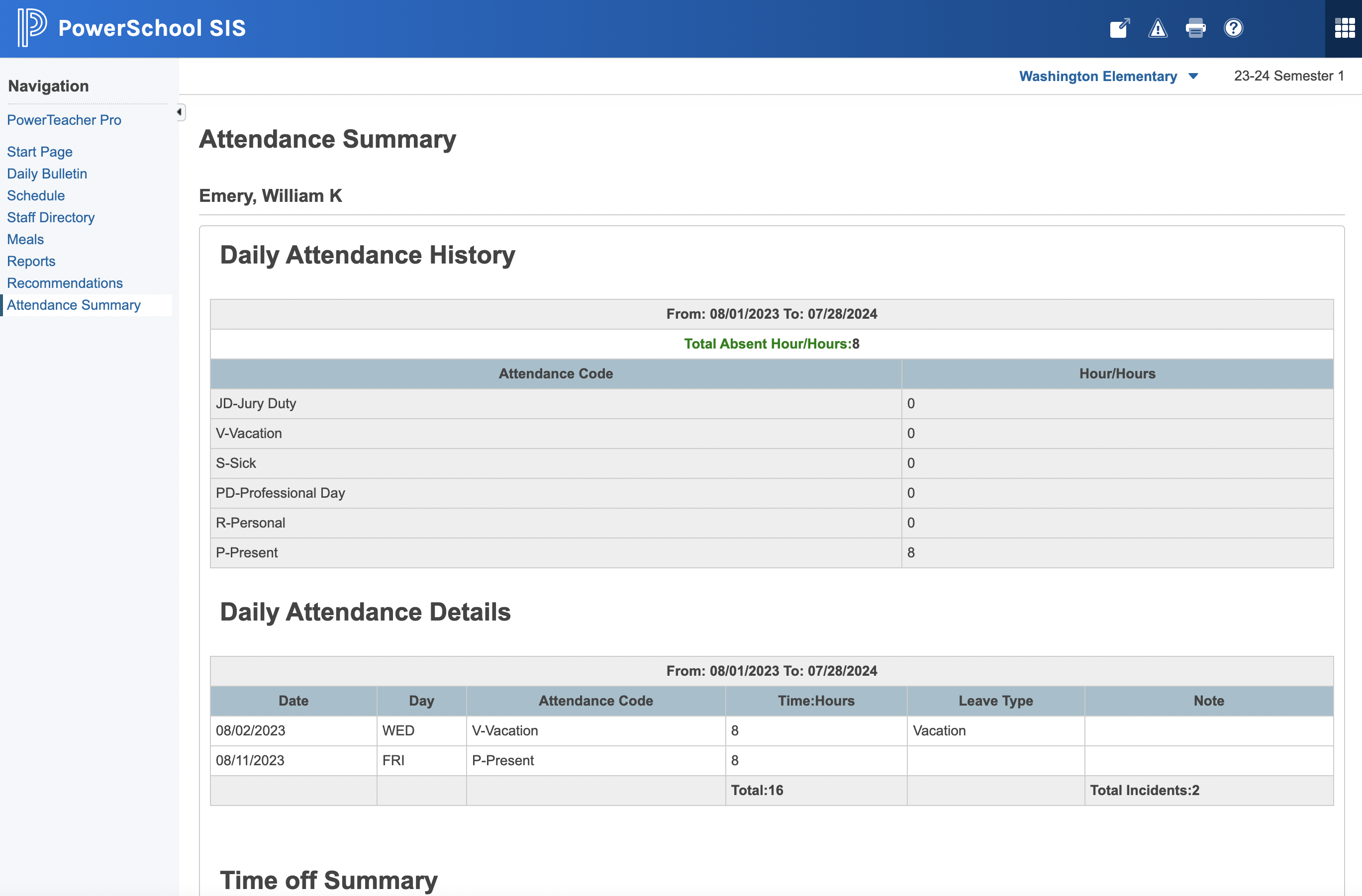Open the Reports section

pos(31,261)
